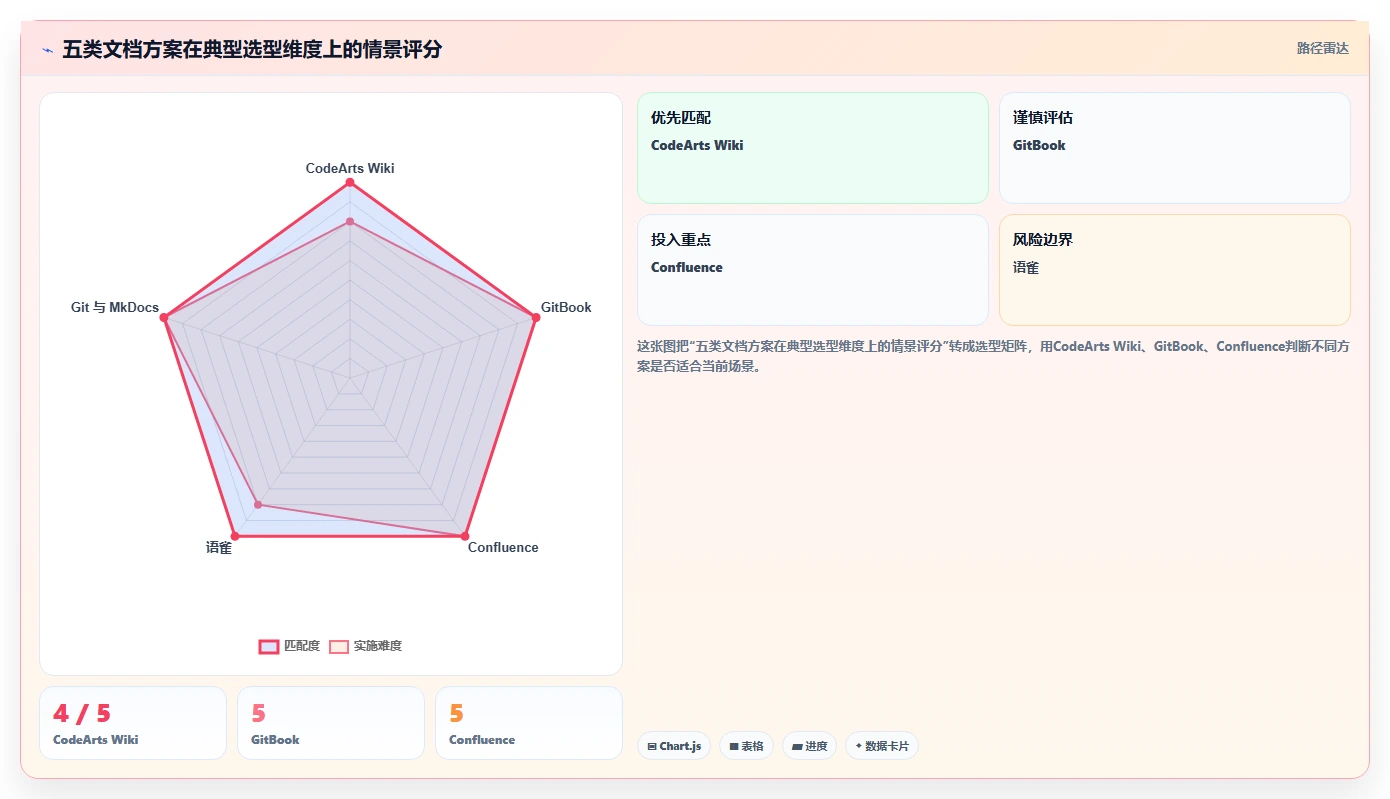The width and height of the screenshot is (1390, 799).
Task: Select the Chart.js tag chip
Action: 674,746
